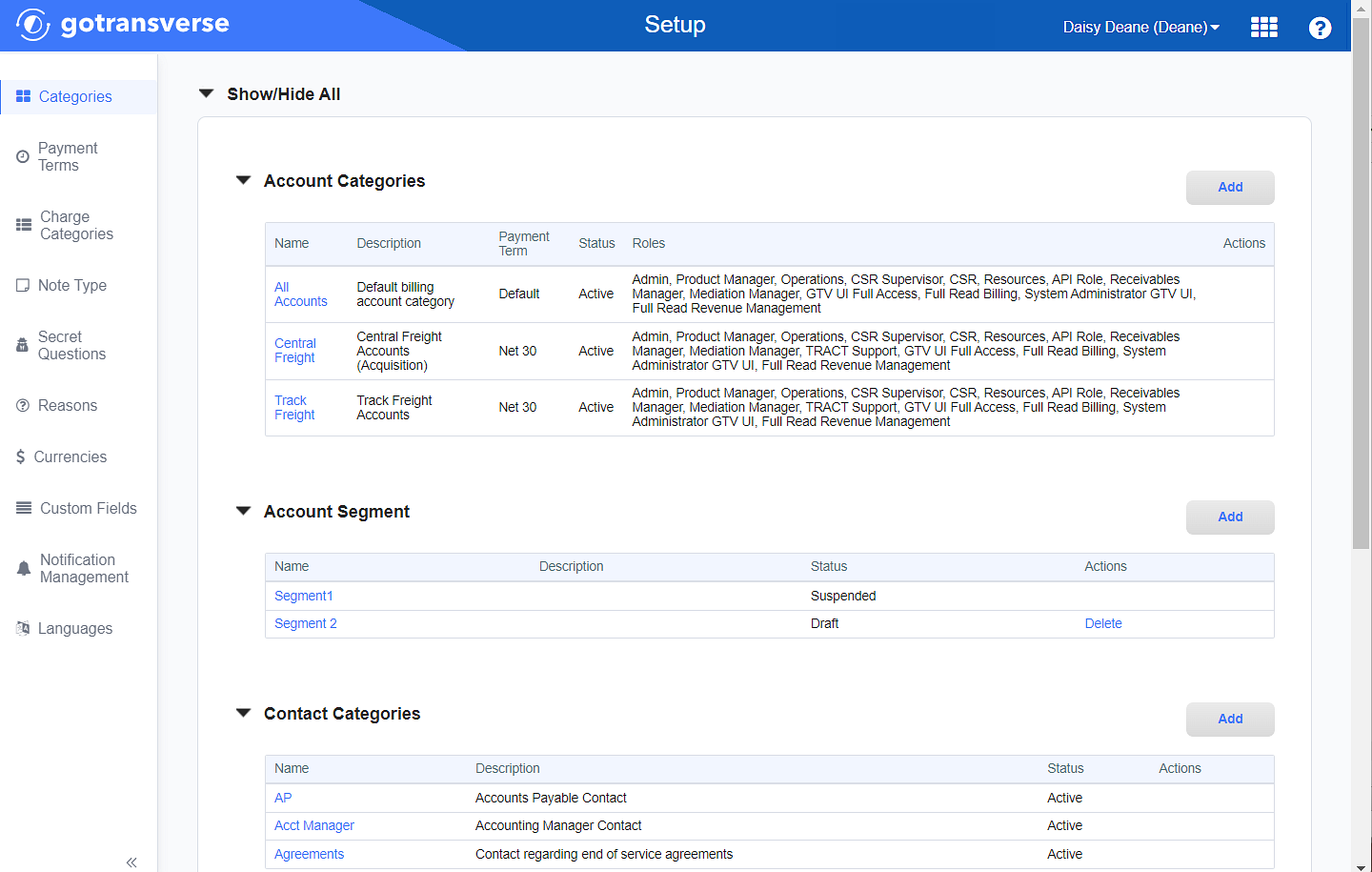Click 'Track Freight Accounts' description cell
The height and width of the screenshot is (872, 1372).
[394, 407]
